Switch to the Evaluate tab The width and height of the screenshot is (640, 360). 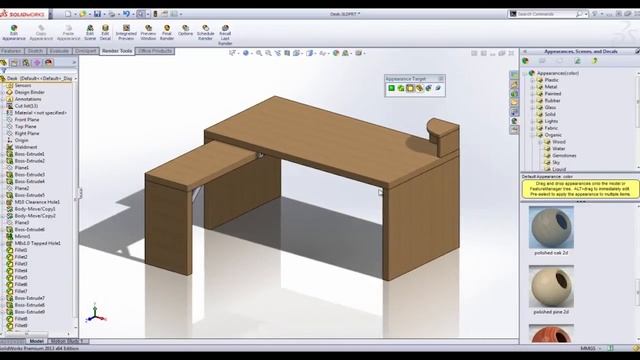tap(59, 51)
